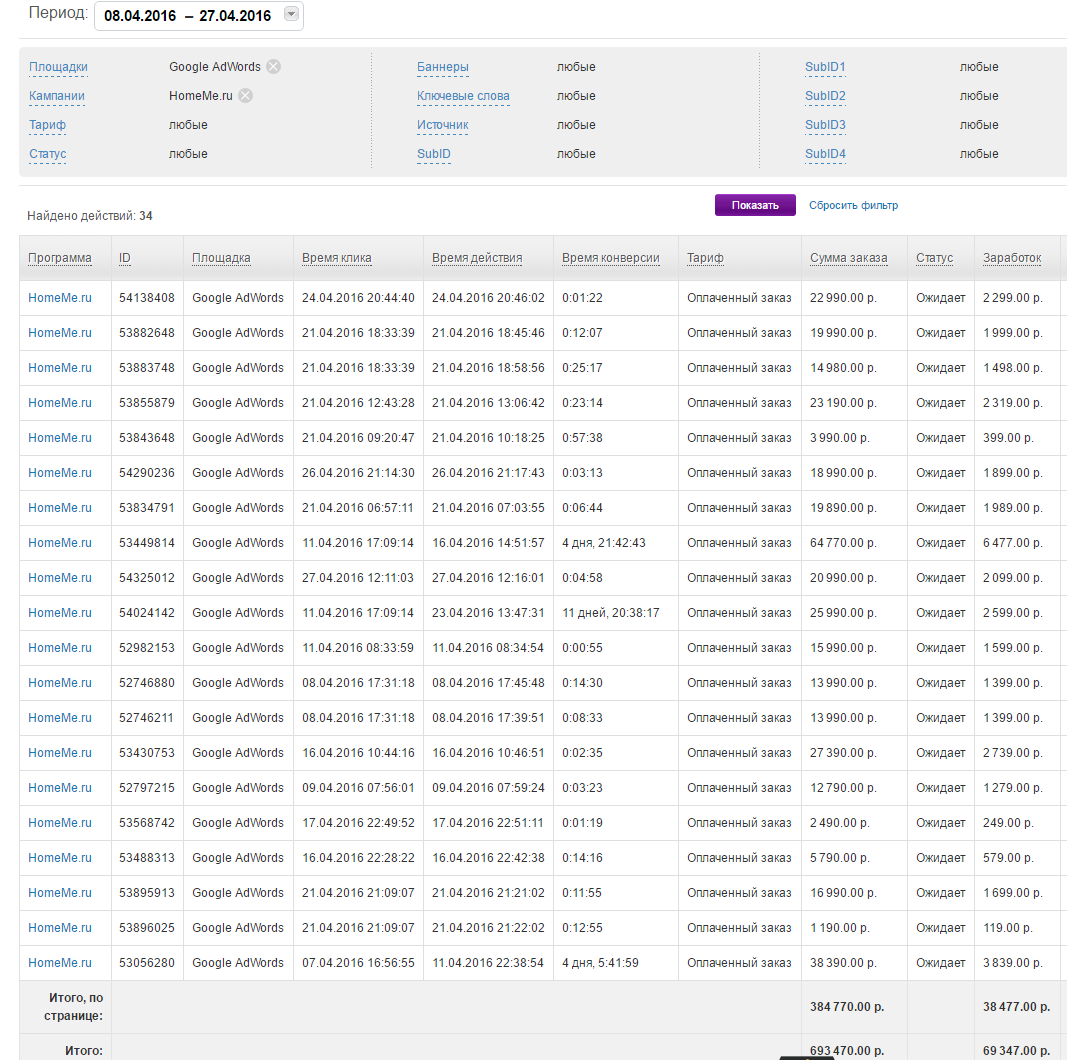Sort table by Площадка column

pyautogui.click(x=221, y=258)
